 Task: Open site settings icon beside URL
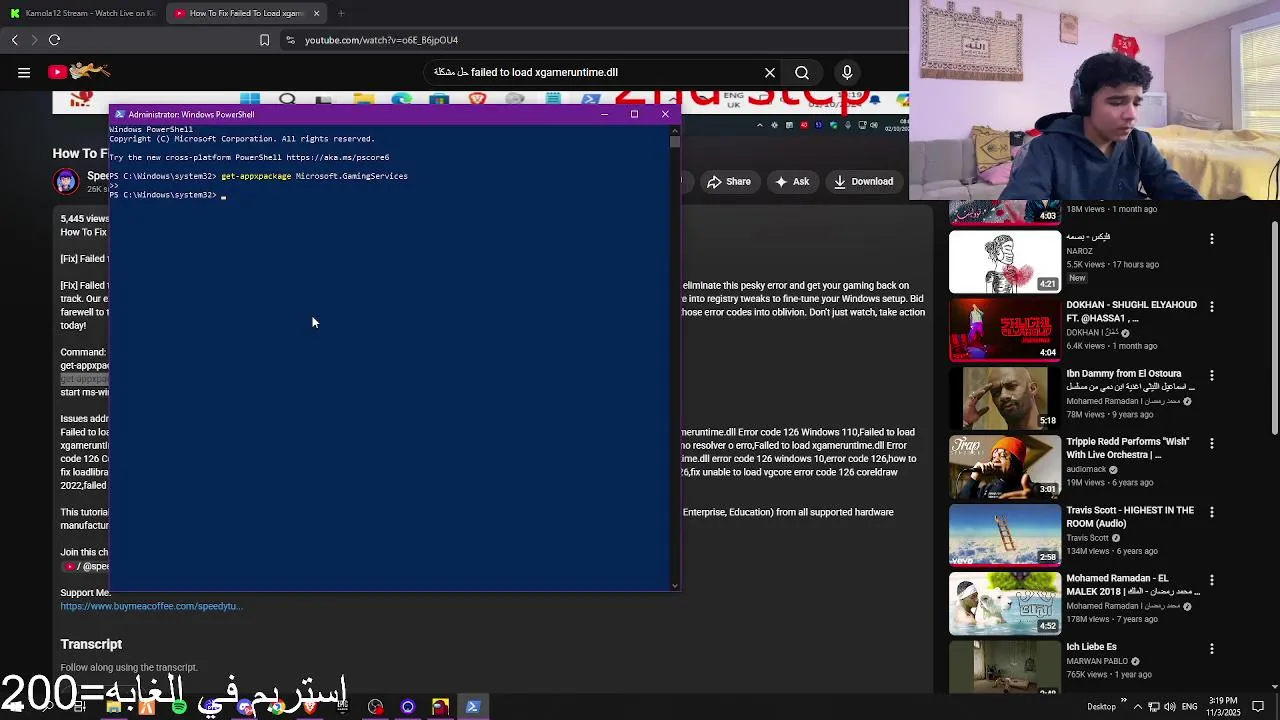pyautogui.click(x=290, y=40)
